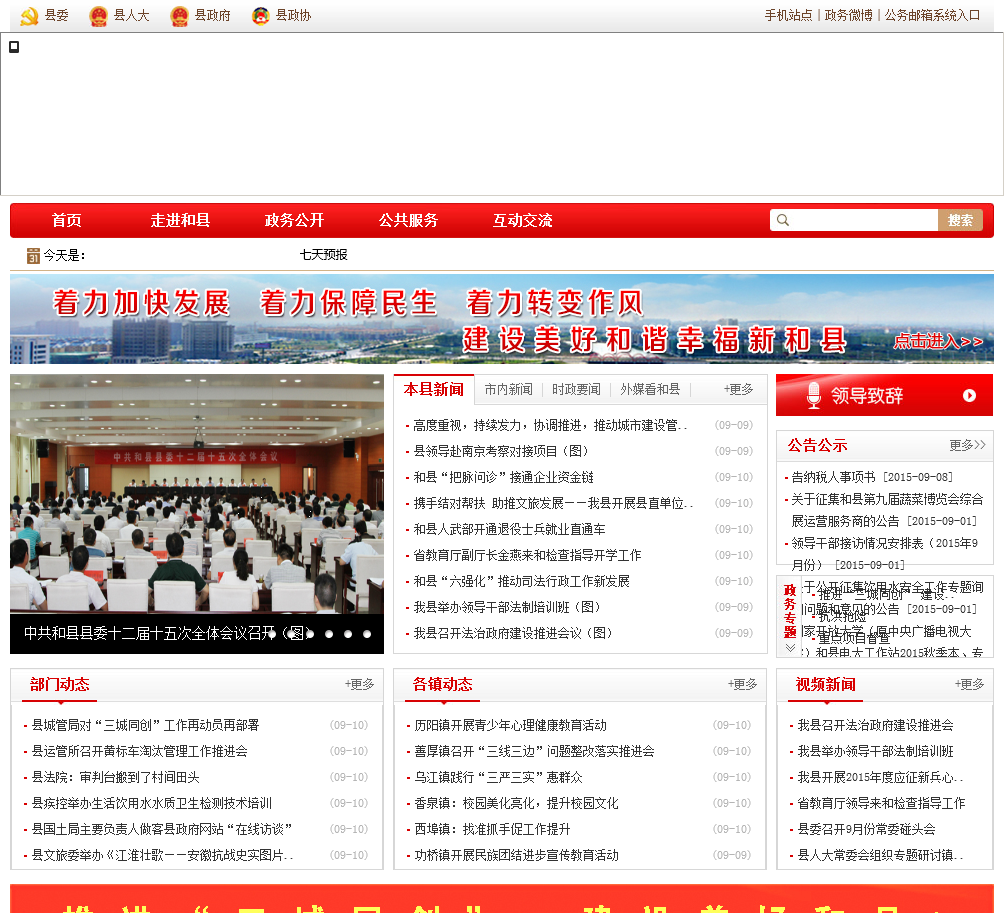Image resolution: width=1004 pixels, height=913 pixels.
Task: Switch to 时政要闻 tab
Action: (x=576, y=389)
